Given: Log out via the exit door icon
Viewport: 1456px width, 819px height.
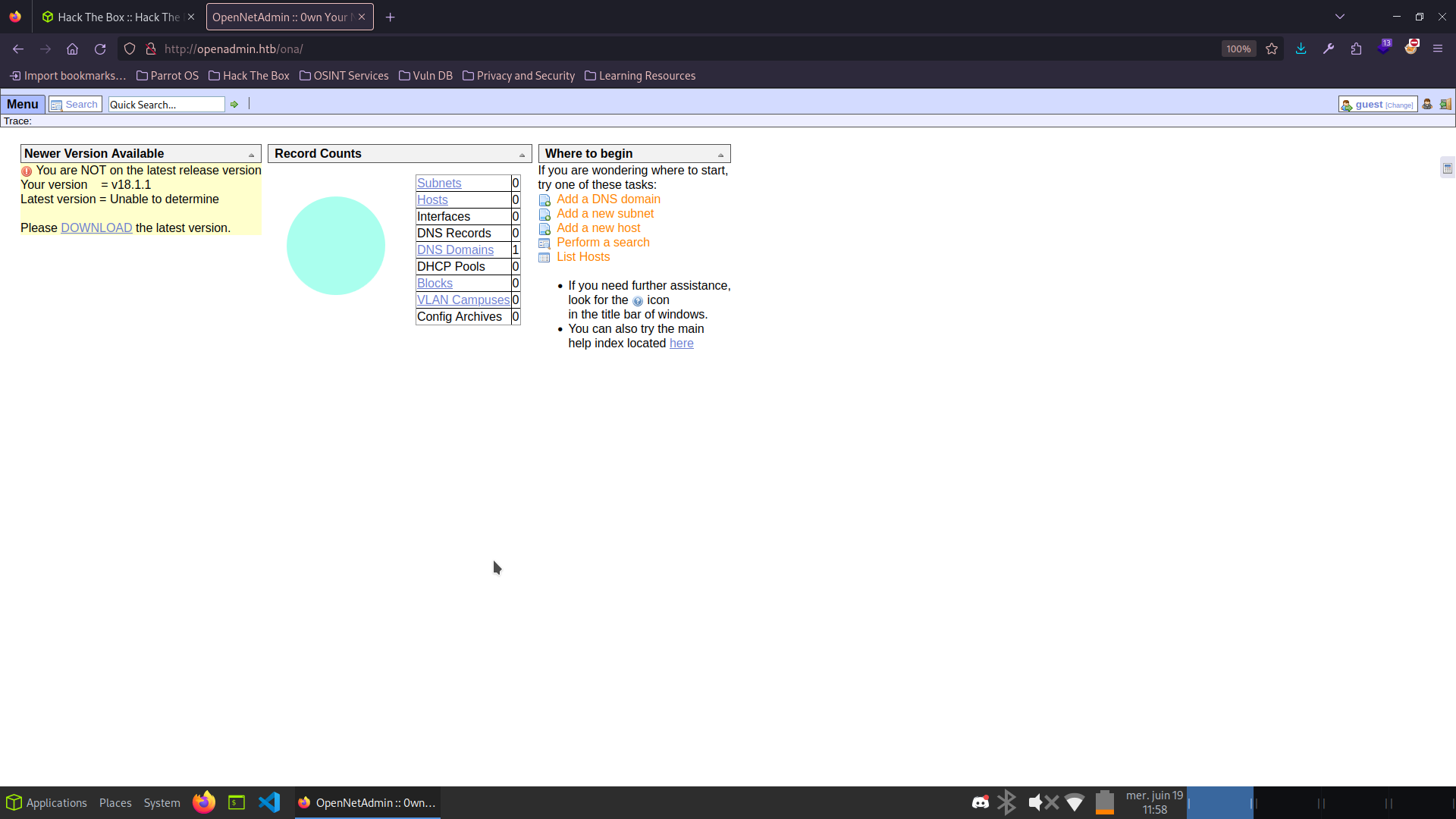Looking at the screenshot, I should pos(1446,104).
